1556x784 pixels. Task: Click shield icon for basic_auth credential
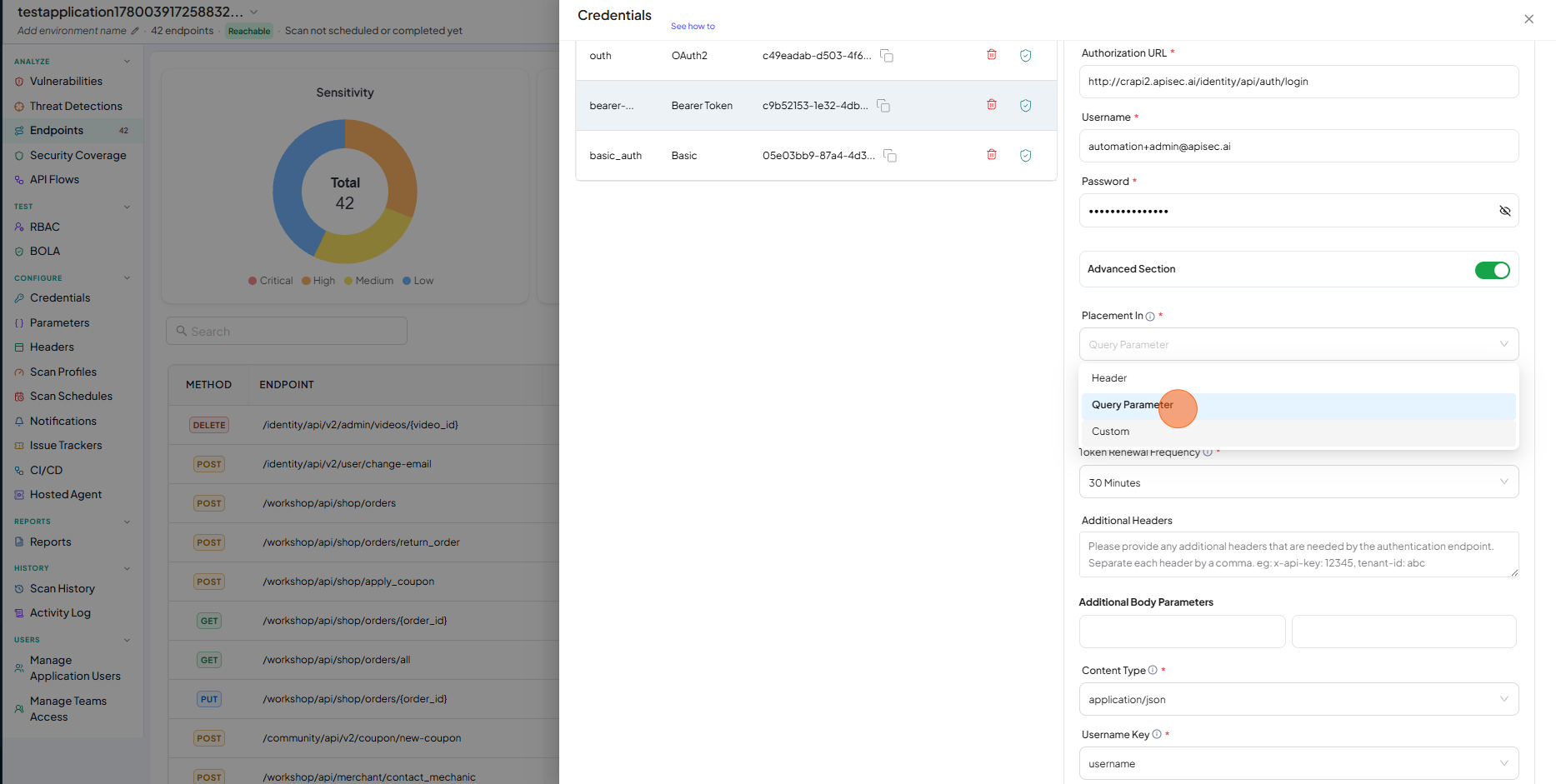click(x=1026, y=156)
